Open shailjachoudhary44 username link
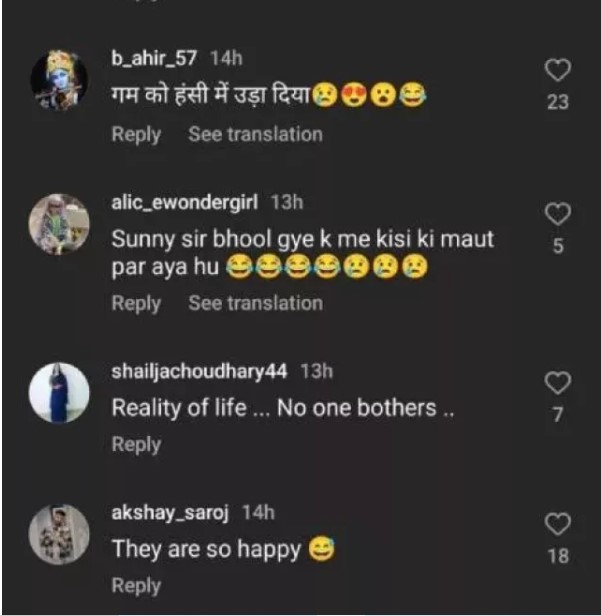601x616 pixels. pos(200,372)
